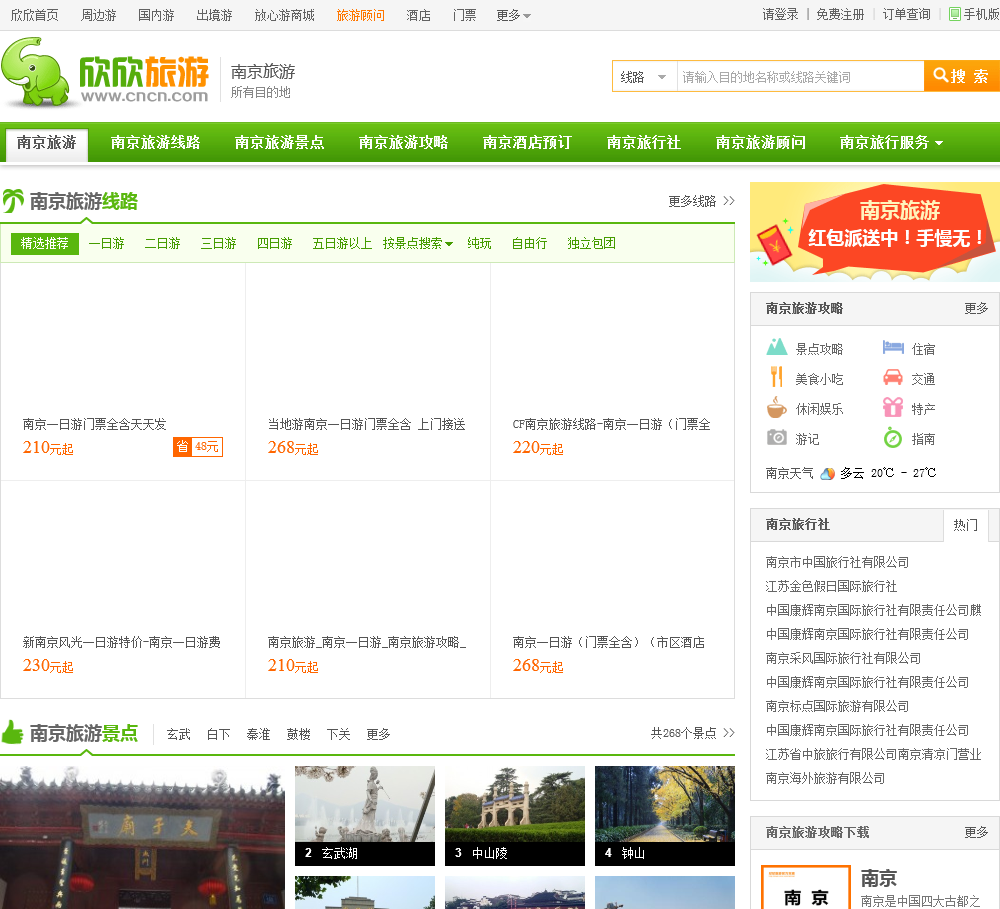
Task: Open the coffee cup 休闲娱乐 icon
Action: tap(776, 407)
